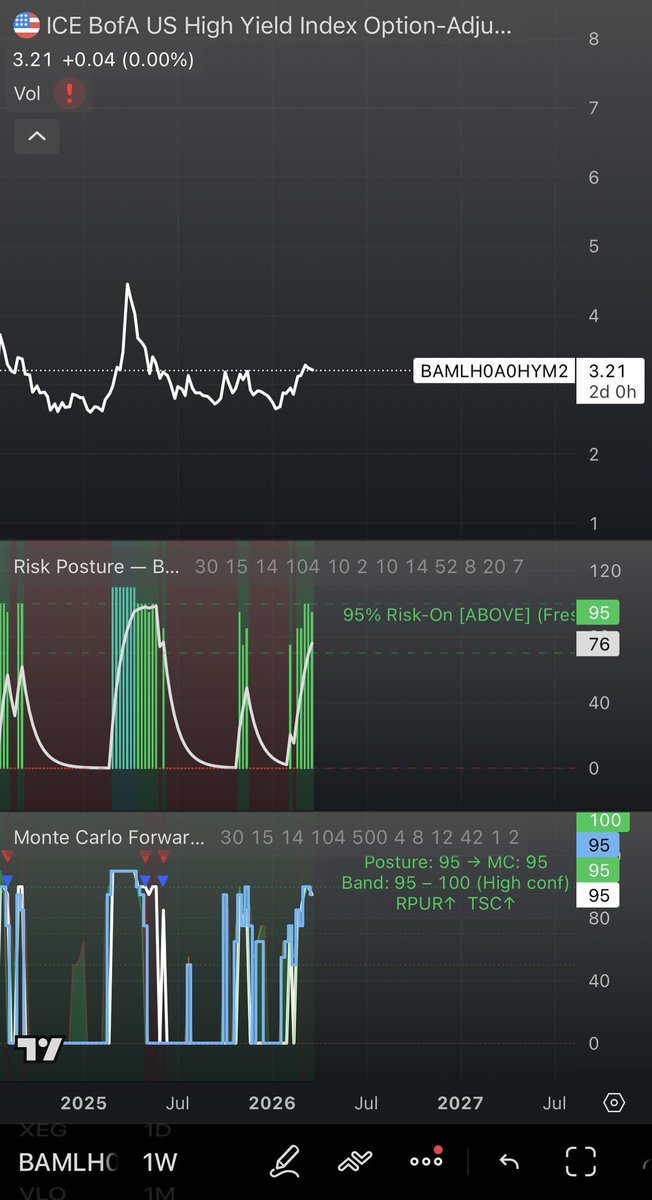Click the Band: 95 – 100 (High conf) text

(x=456, y=882)
